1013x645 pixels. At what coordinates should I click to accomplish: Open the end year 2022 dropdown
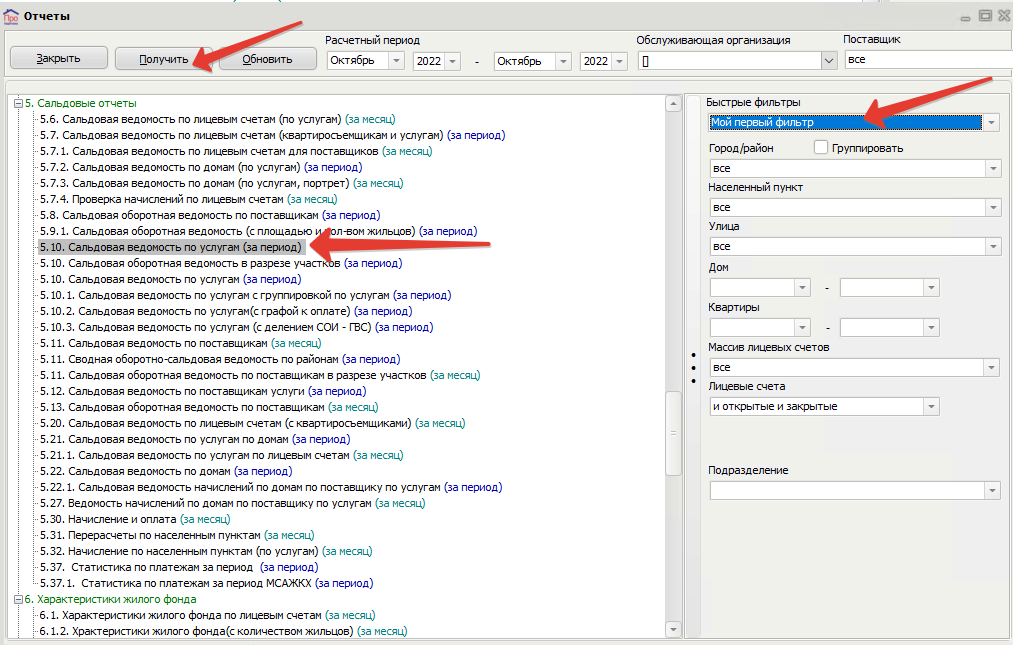[620, 61]
